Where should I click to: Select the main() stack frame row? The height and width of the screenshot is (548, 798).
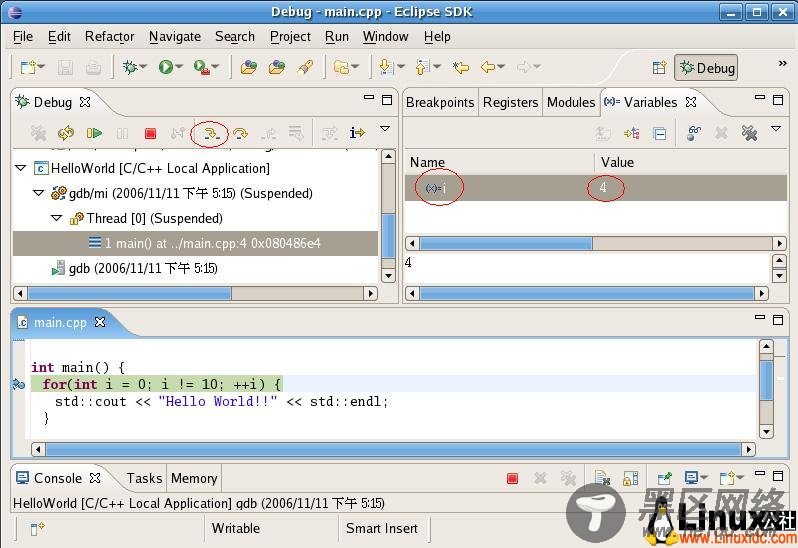[195, 243]
